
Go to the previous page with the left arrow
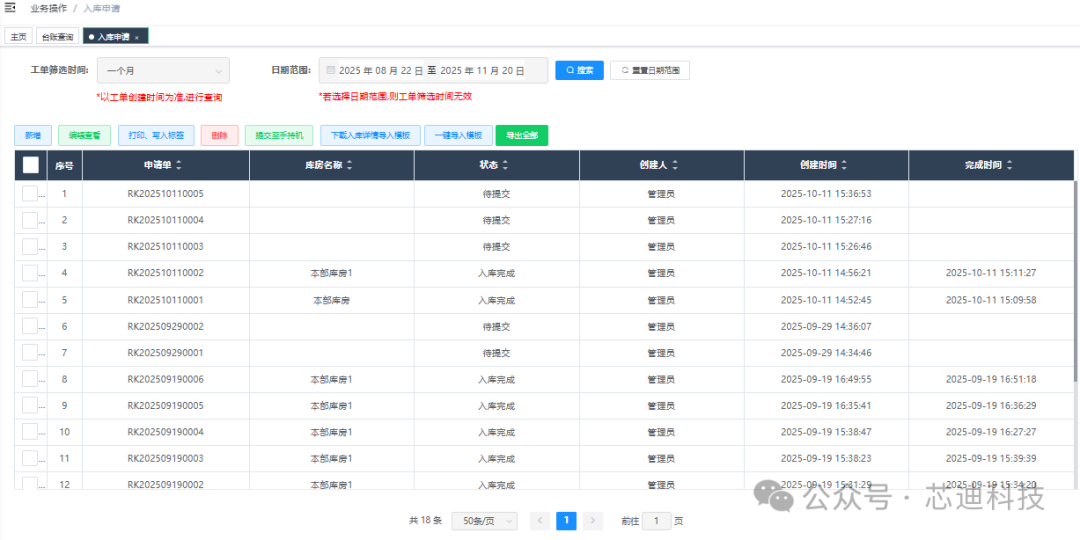(x=540, y=521)
